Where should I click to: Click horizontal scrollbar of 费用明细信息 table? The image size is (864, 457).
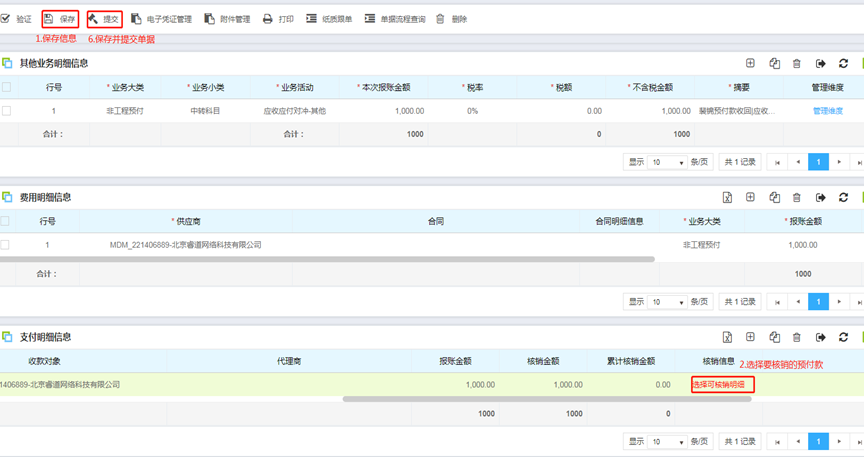click(327, 259)
